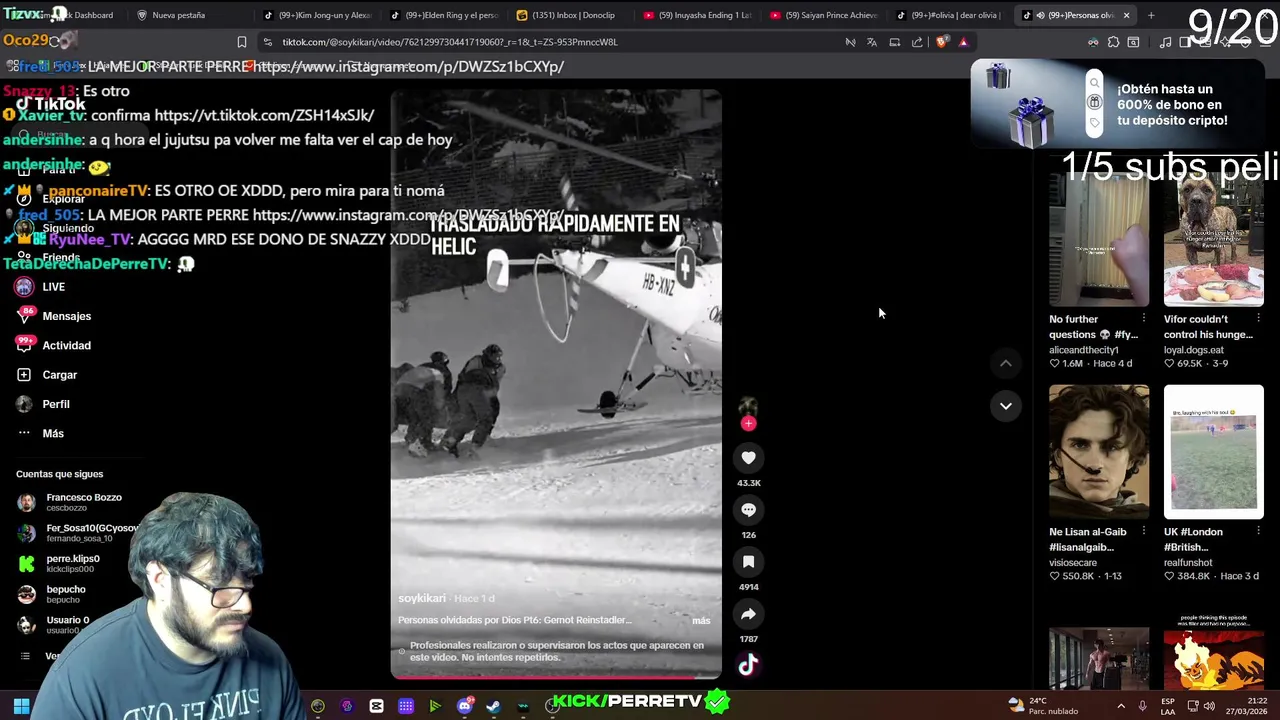The width and height of the screenshot is (1280, 720).
Task: Open Discord from the taskbar
Action: pyautogui.click(x=464, y=706)
